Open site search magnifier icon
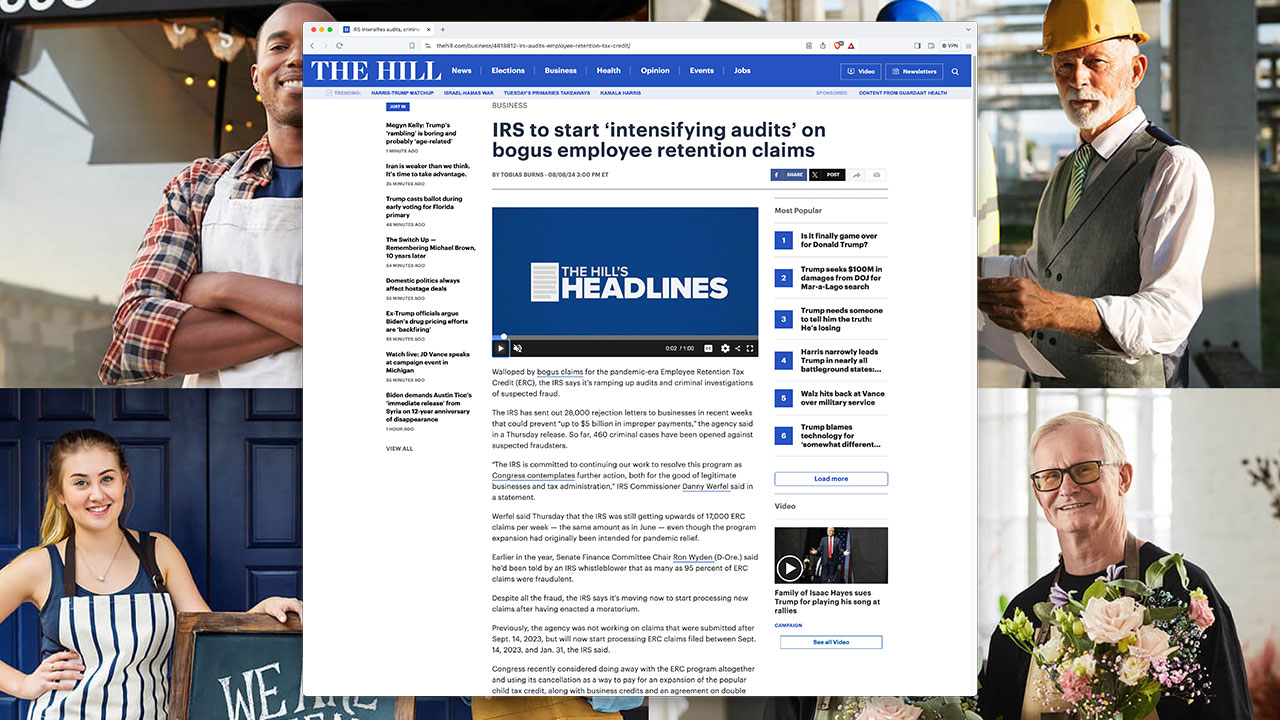The width and height of the screenshot is (1280, 720). click(x=955, y=72)
